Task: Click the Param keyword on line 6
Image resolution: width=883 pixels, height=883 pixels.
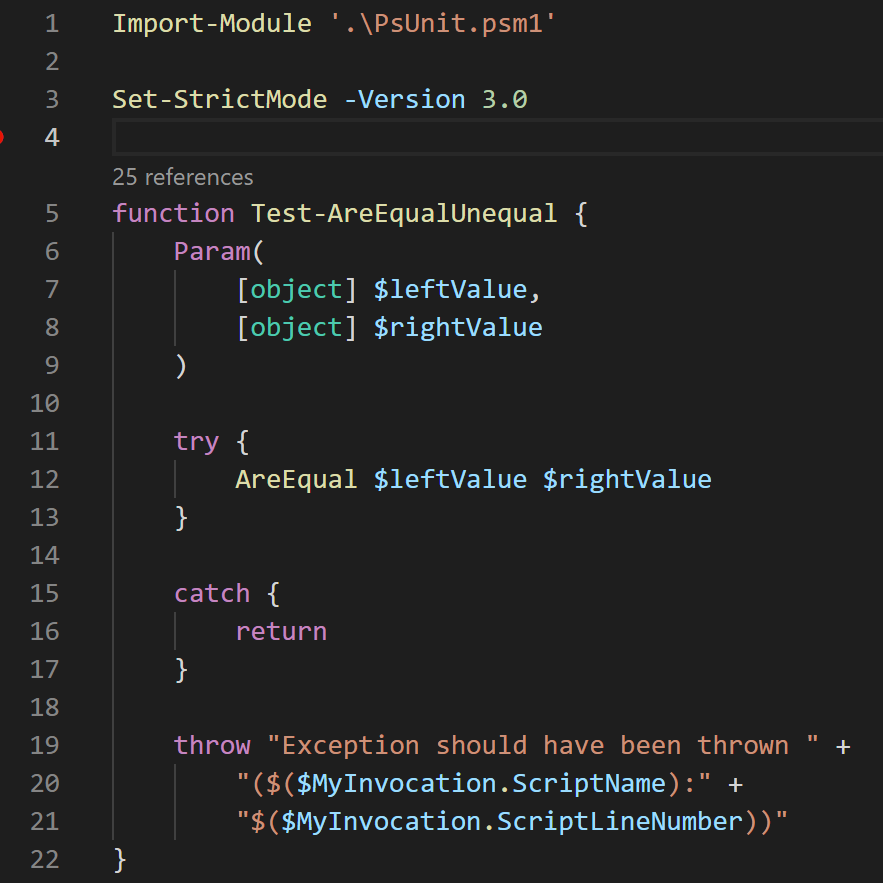Action: (x=212, y=251)
